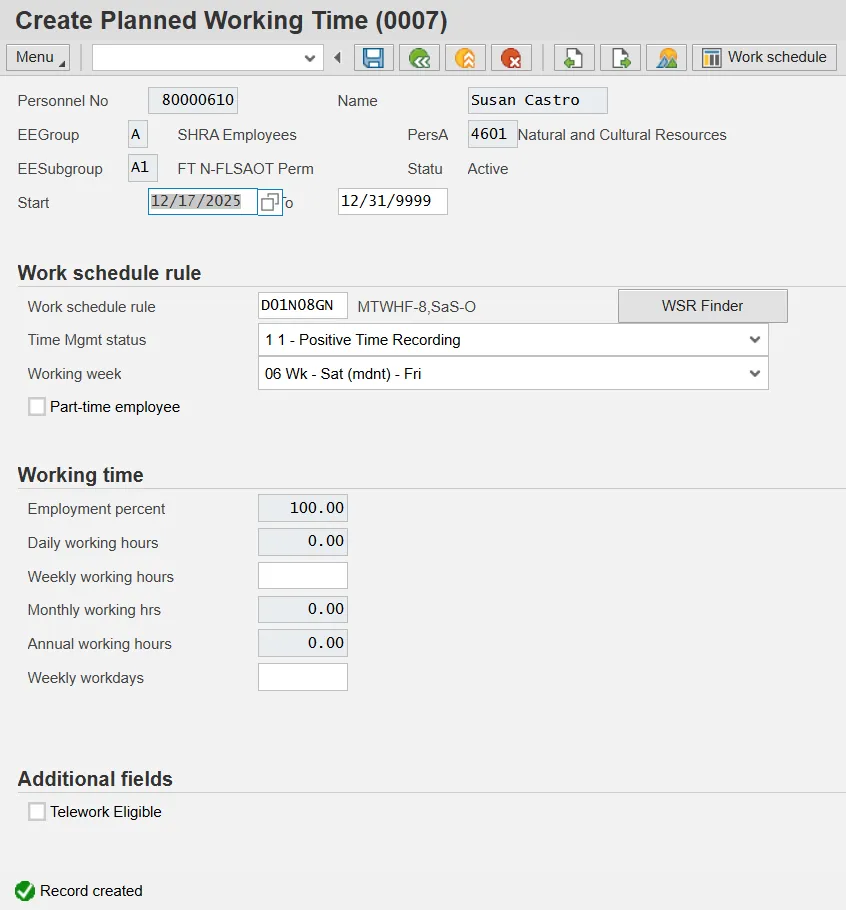The height and width of the screenshot is (910, 846).
Task: Click the Work schedule rule field D01N08GN
Action: coord(303,305)
